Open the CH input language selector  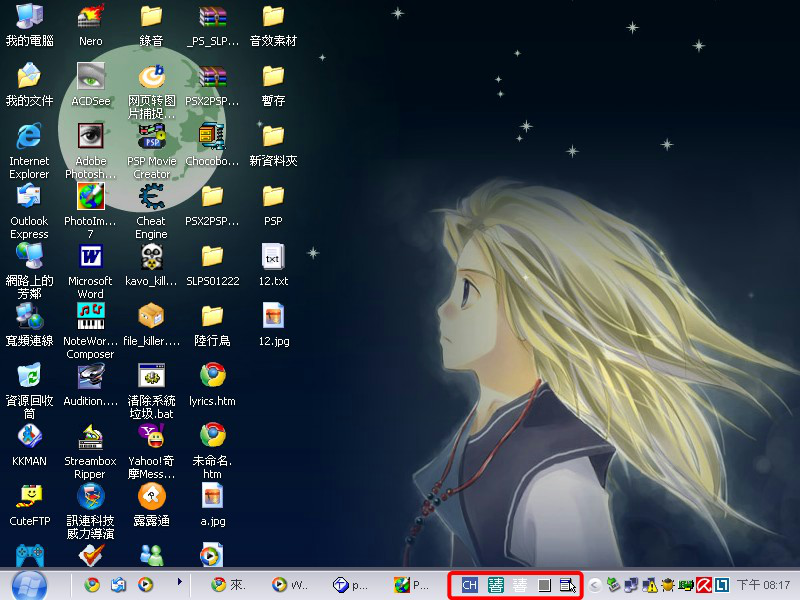point(470,585)
